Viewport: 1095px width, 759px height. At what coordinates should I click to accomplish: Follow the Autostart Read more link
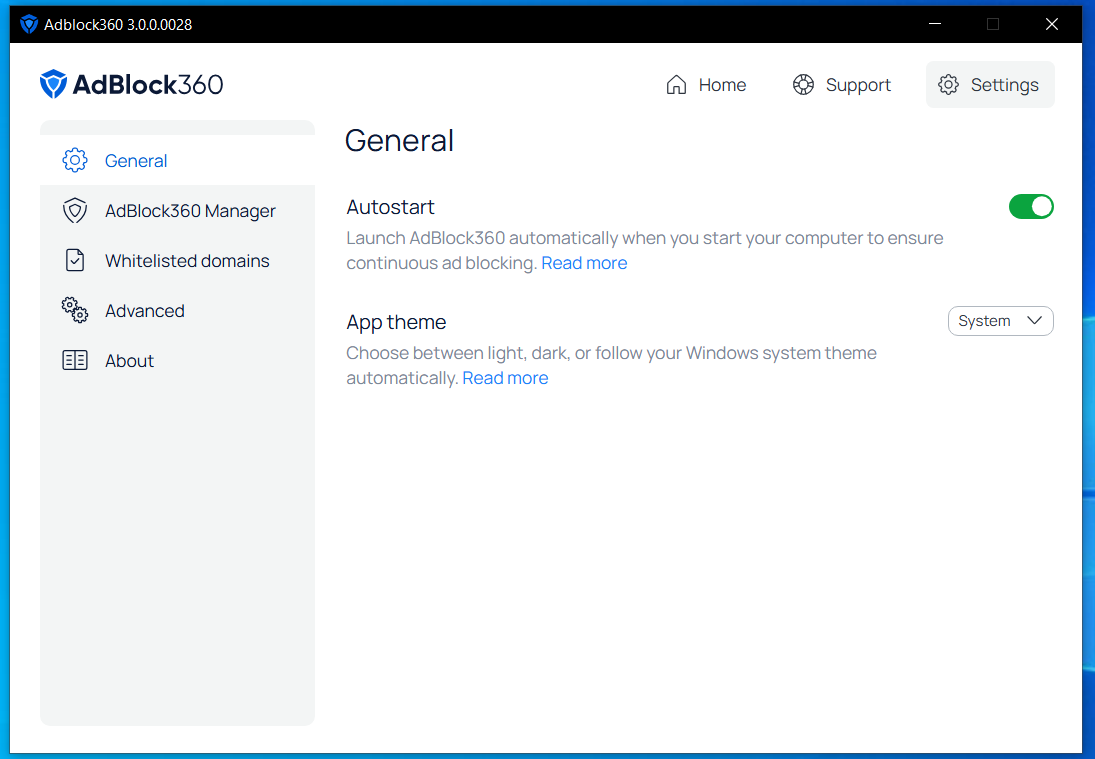tap(584, 263)
